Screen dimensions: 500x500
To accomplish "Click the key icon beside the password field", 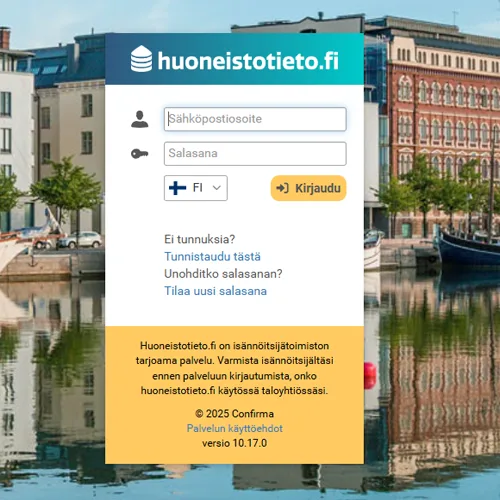I will [x=140, y=154].
